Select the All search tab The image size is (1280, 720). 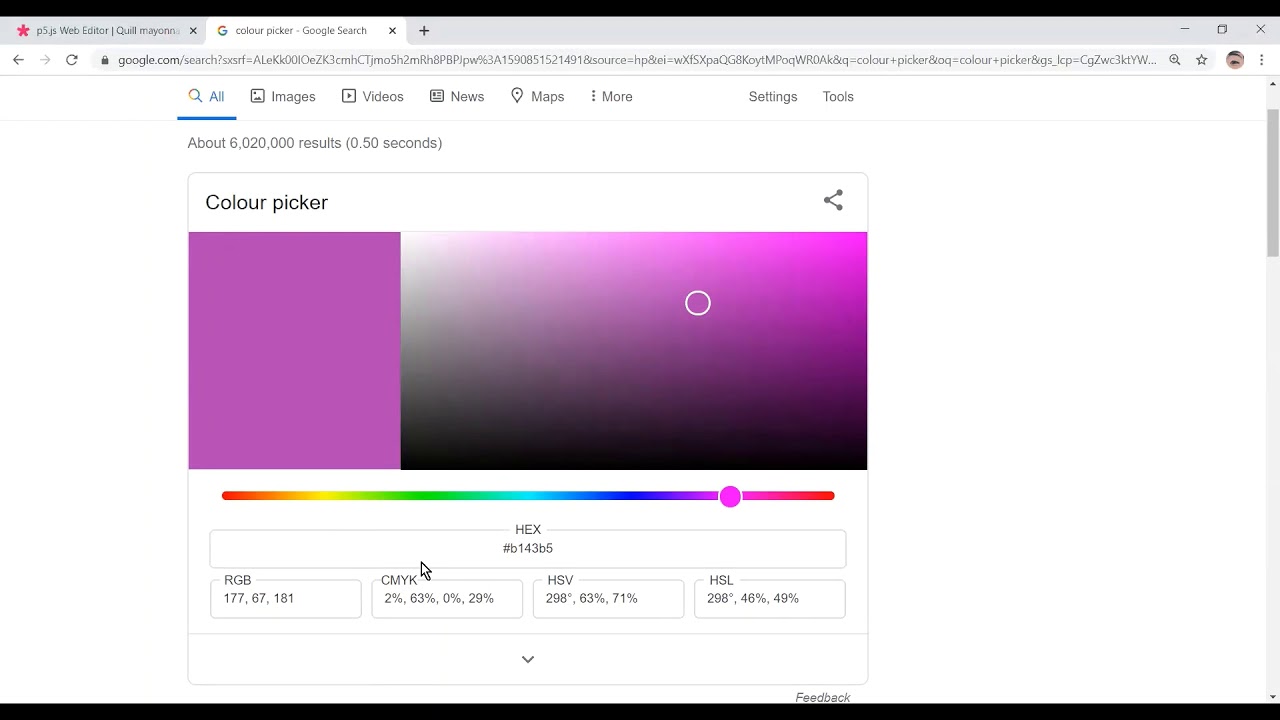206,97
